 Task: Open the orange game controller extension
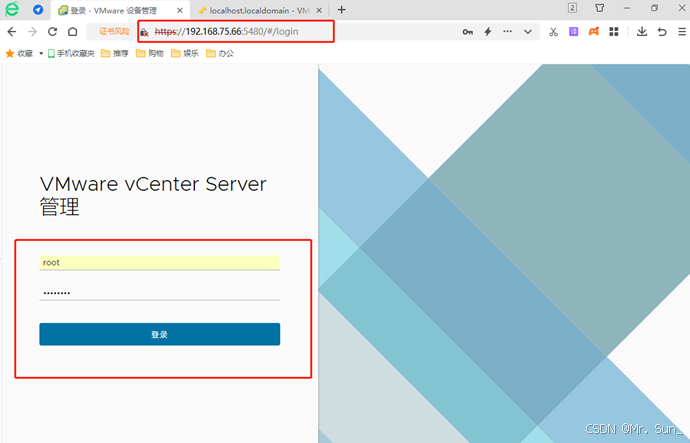point(594,32)
